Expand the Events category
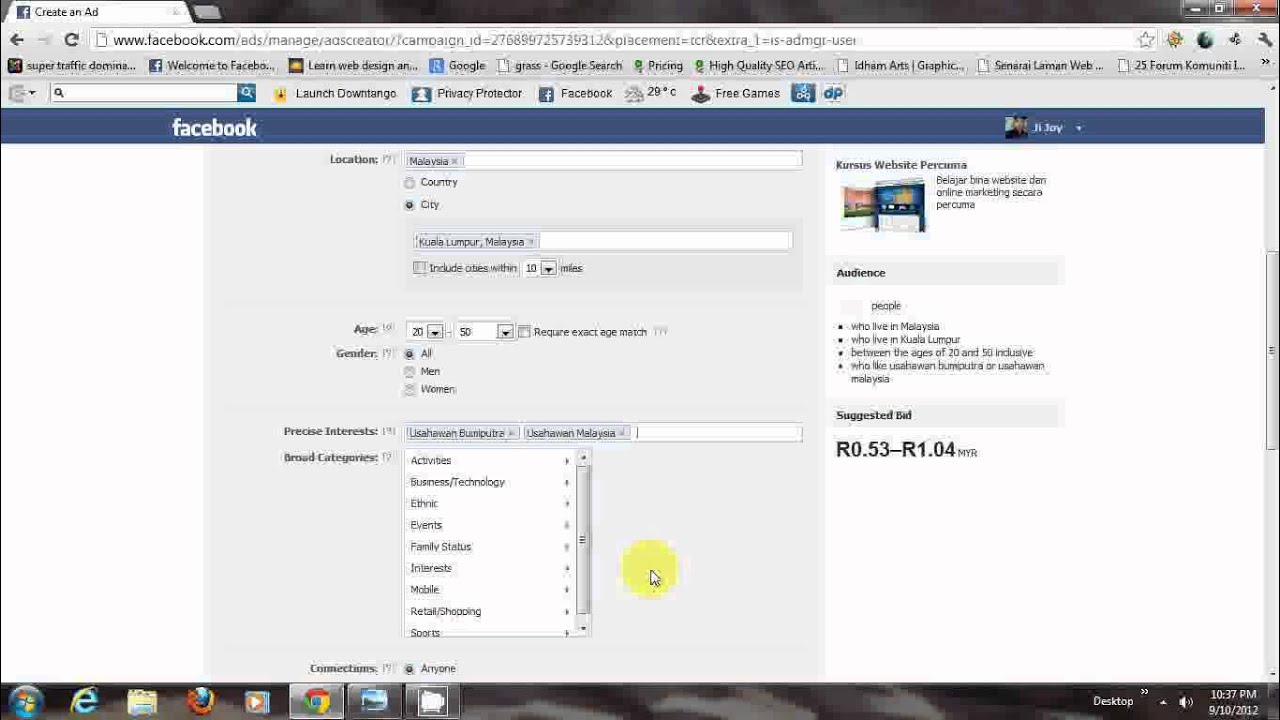The width and height of the screenshot is (1280, 720). (490, 525)
